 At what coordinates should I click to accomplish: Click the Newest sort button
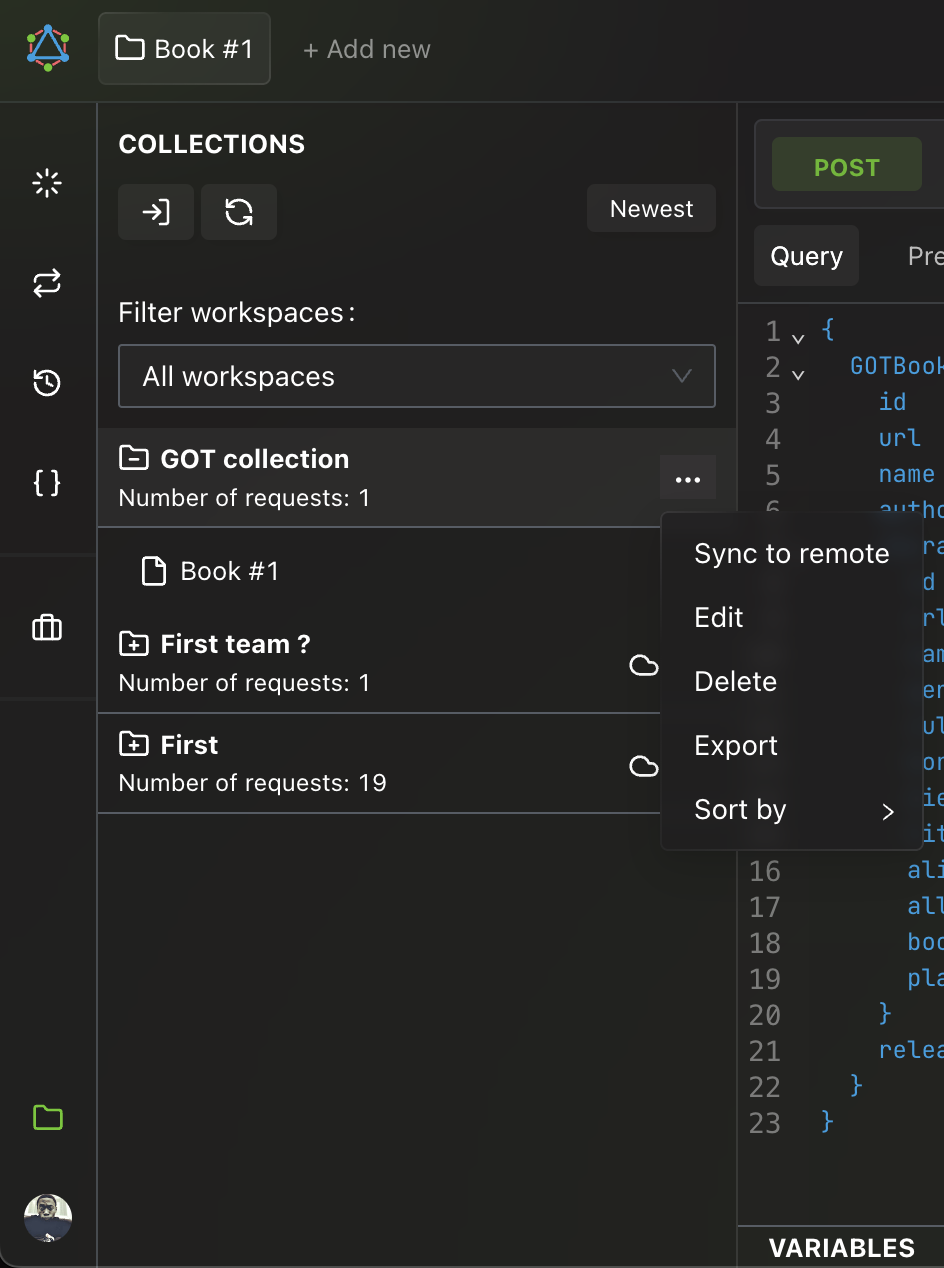(x=651, y=209)
